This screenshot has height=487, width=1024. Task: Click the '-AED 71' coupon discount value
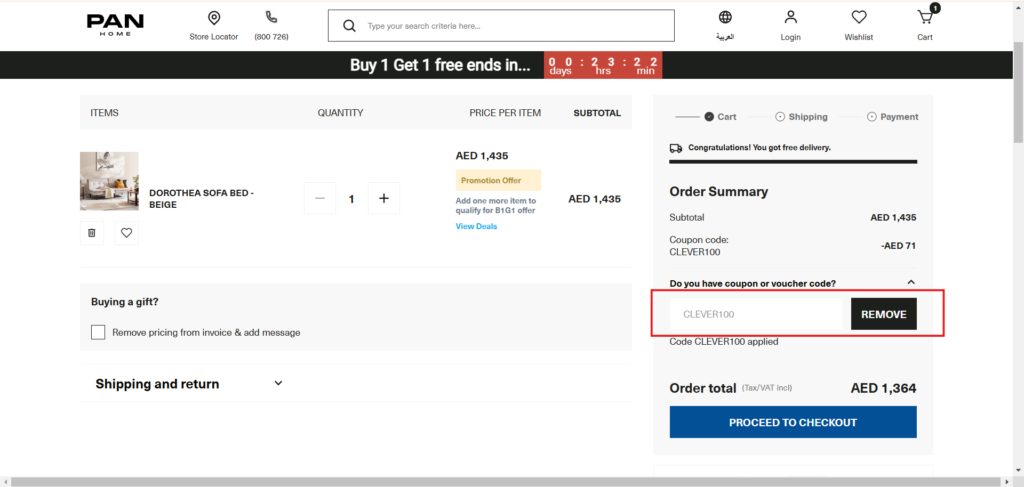coord(899,246)
